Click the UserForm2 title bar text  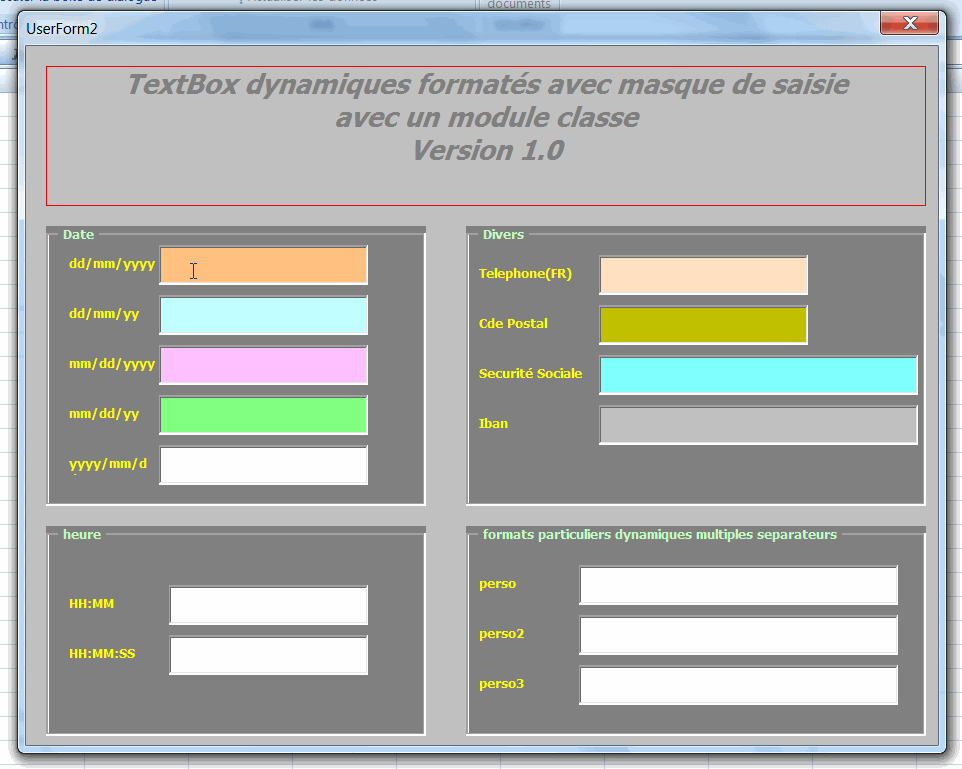[x=62, y=28]
